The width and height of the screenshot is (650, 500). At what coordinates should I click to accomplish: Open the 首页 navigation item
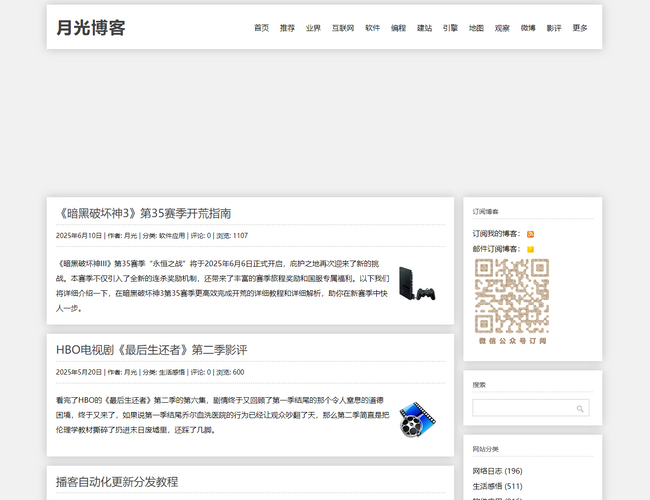click(261, 28)
